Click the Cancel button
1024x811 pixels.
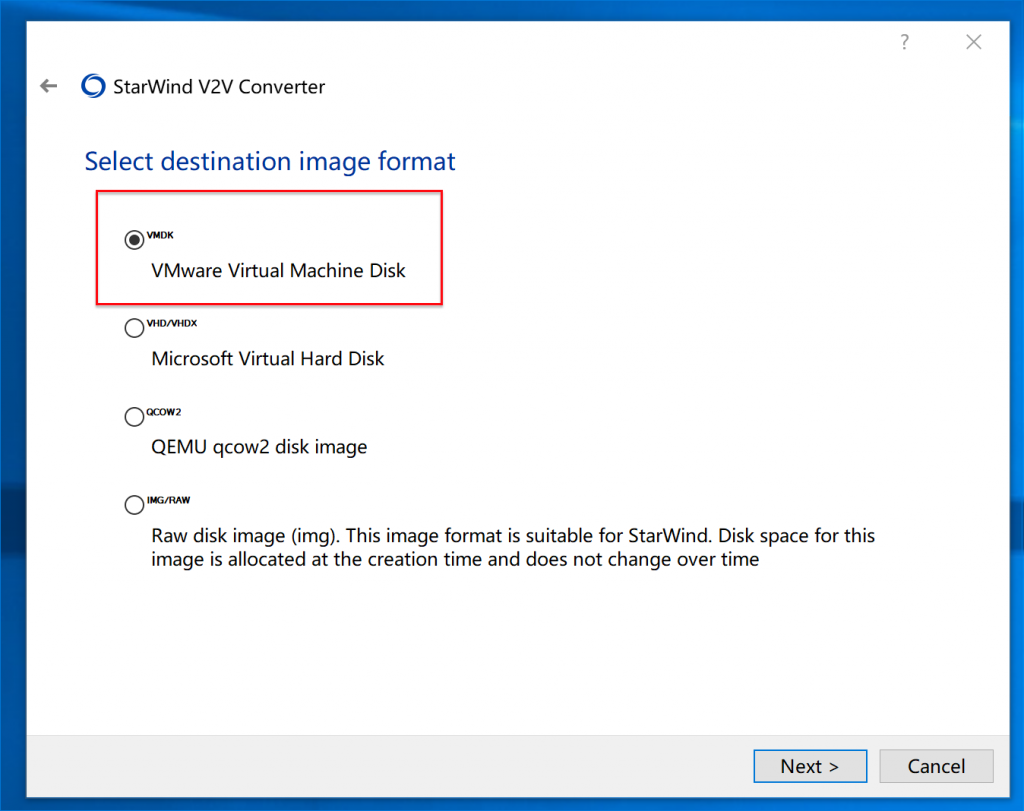click(x=936, y=766)
